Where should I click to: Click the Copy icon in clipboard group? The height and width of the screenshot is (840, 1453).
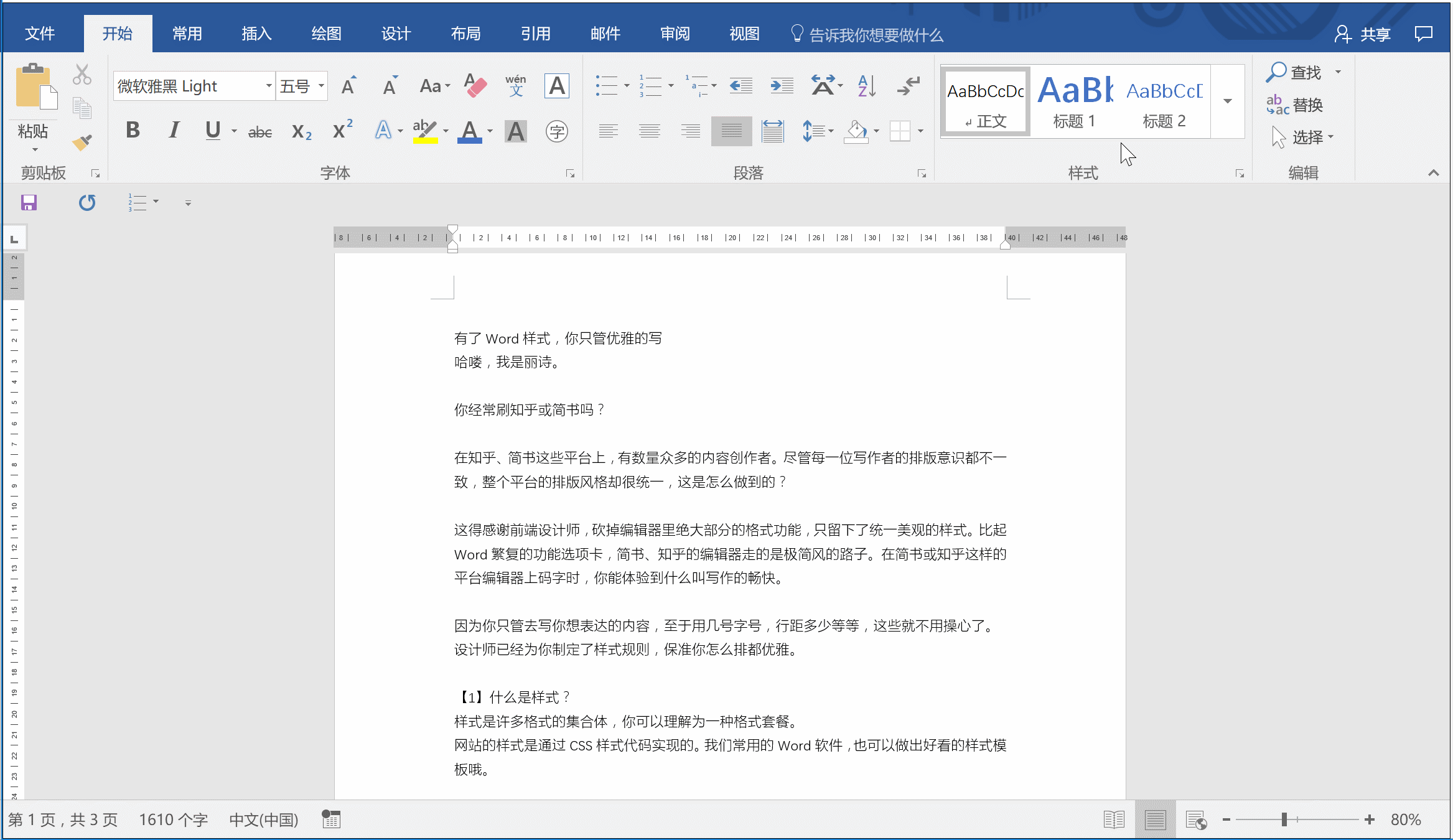pyautogui.click(x=82, y=108)
